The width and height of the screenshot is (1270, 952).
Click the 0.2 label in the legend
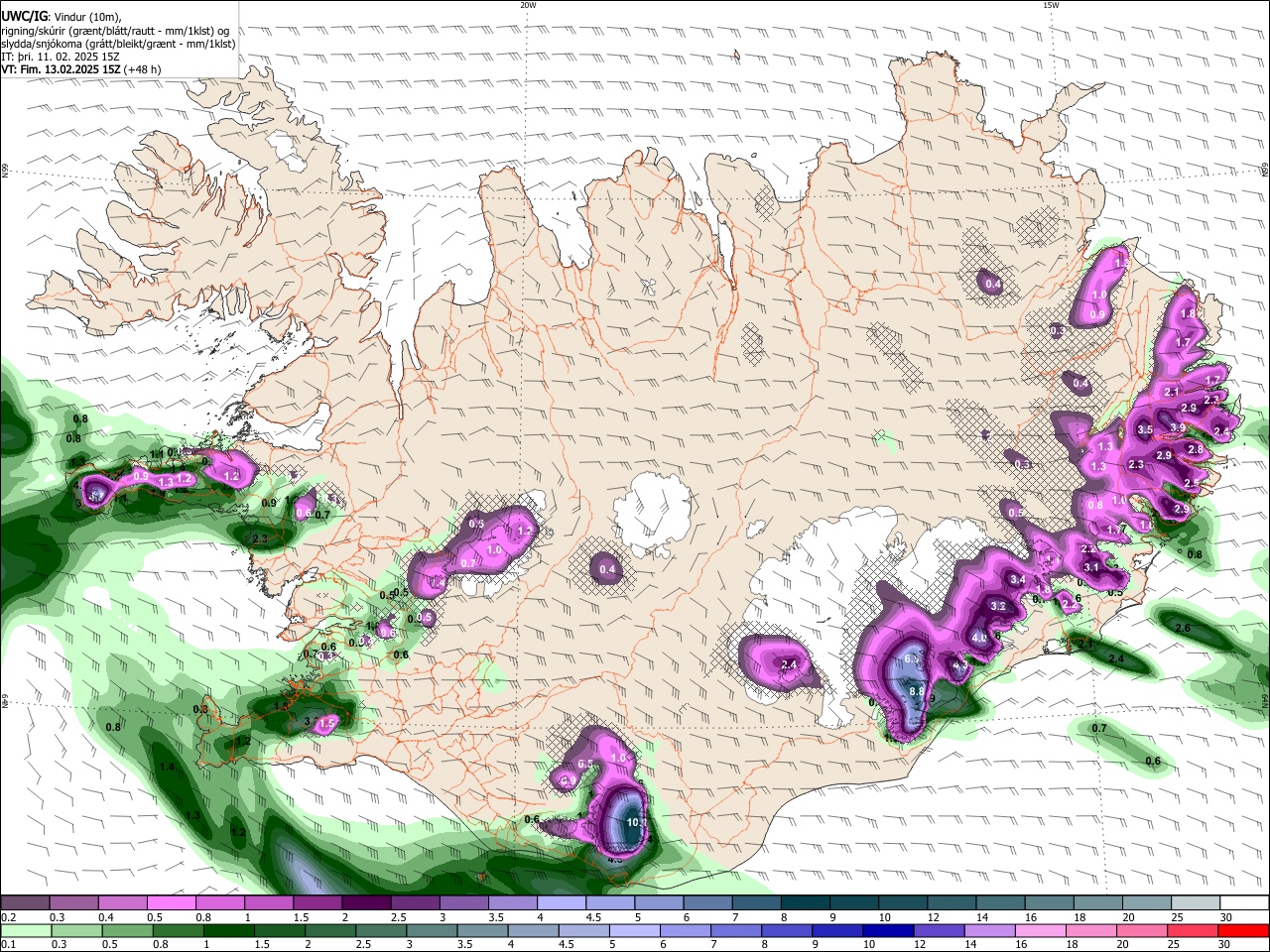(x=9, y=917)
